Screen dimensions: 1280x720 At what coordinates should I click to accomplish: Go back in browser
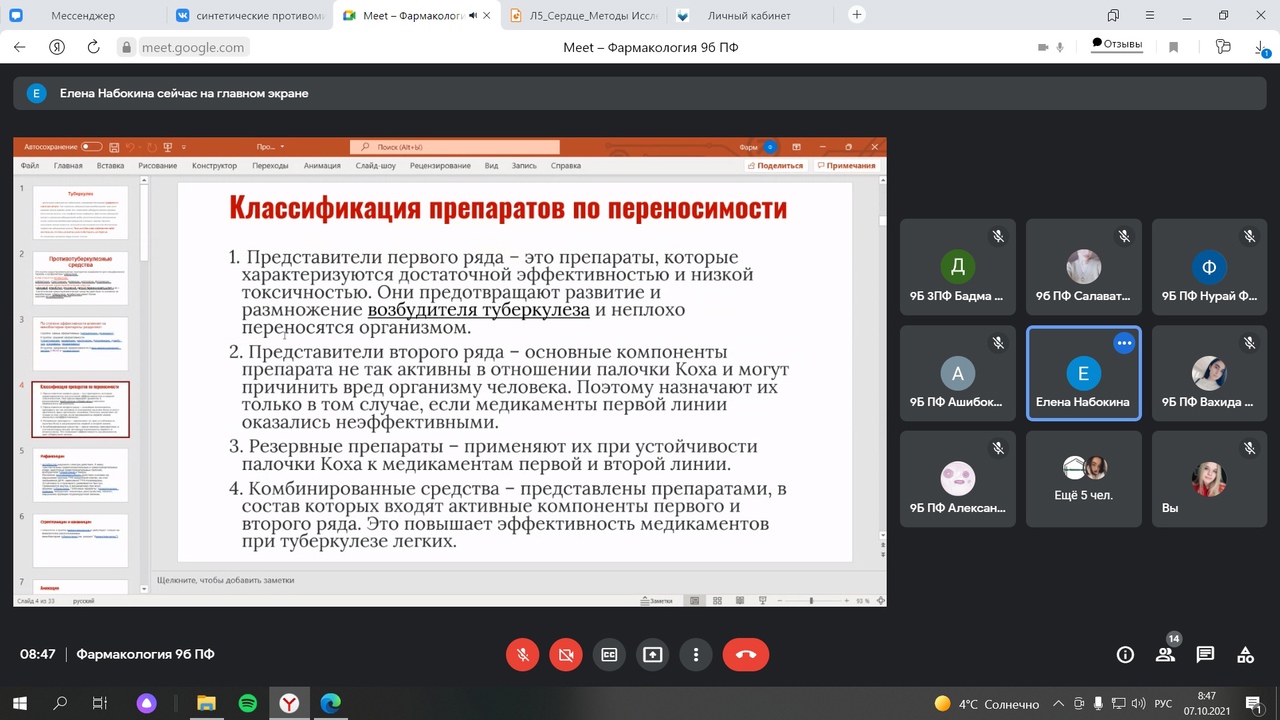click(x=21, y=47)
